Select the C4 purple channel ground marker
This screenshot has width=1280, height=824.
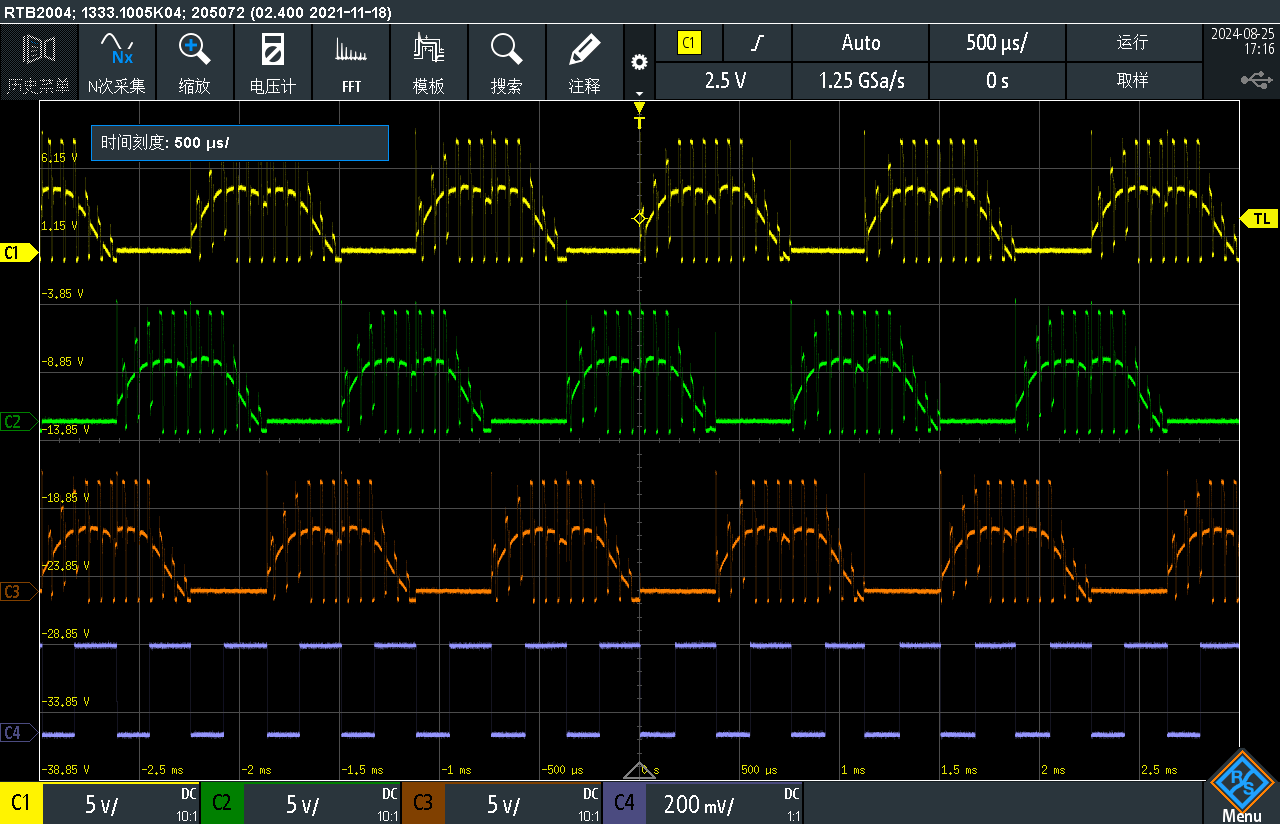(x=19, y=733)
